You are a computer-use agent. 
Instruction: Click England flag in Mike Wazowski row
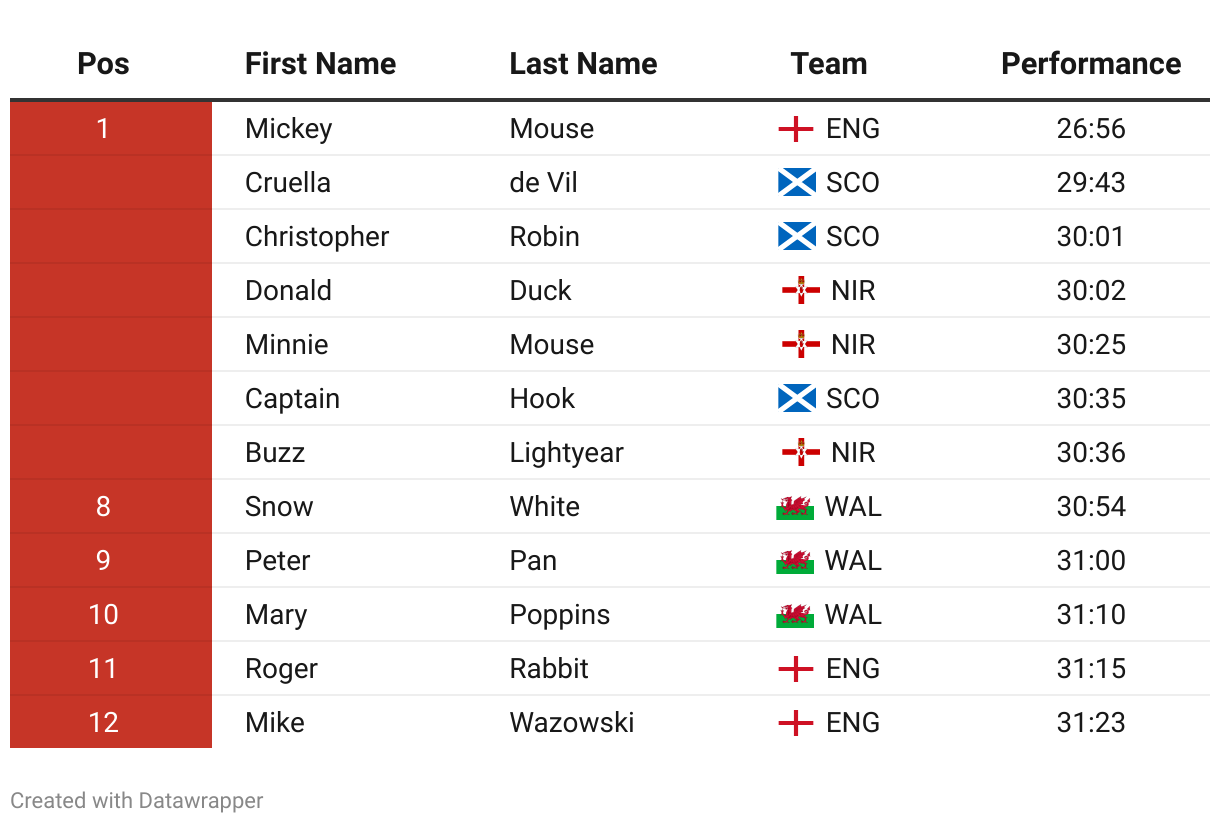click(795, 723)
